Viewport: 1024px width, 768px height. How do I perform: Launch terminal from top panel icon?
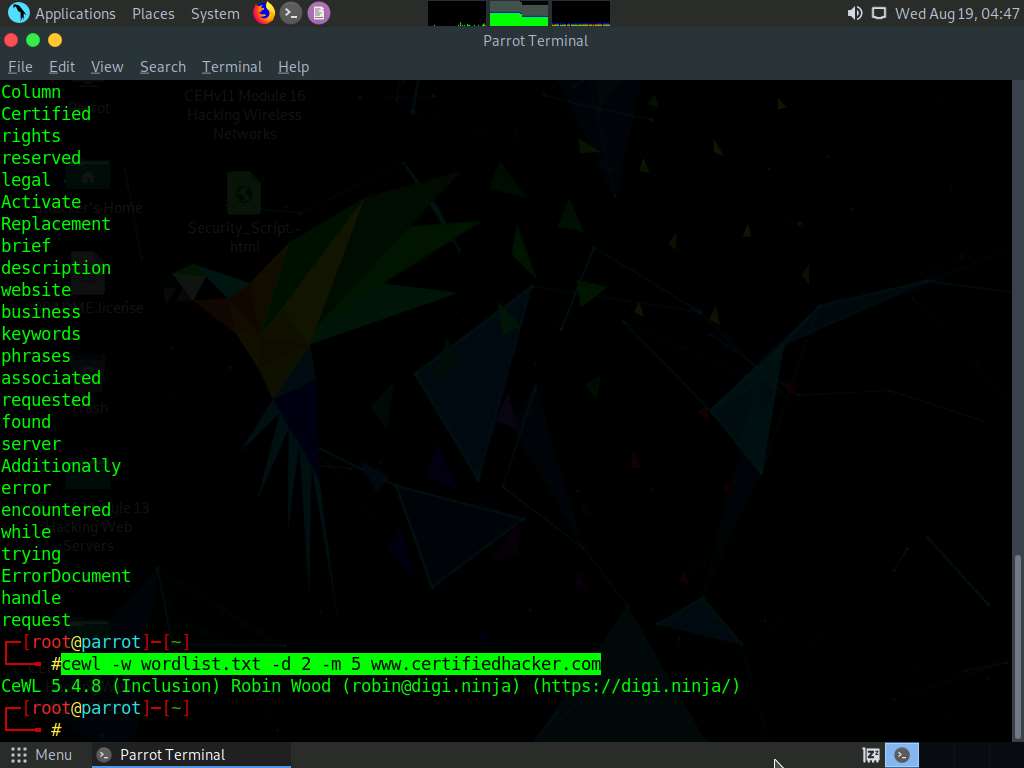click(291, 13)
